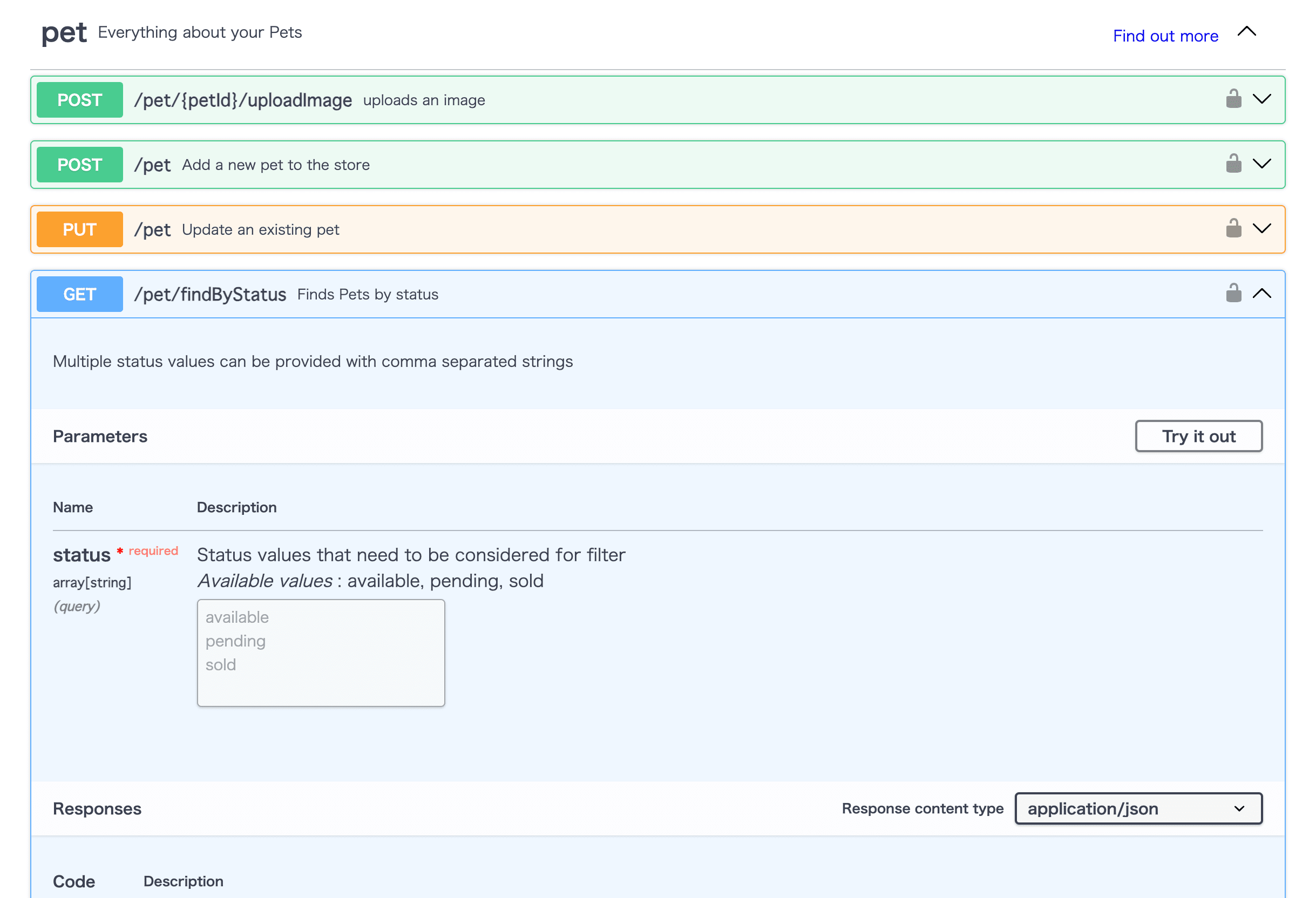Viewport: 1316px width, 898px height.
Task: Click the /pet/findByStatus path text
Action: (x=210, y=295)
